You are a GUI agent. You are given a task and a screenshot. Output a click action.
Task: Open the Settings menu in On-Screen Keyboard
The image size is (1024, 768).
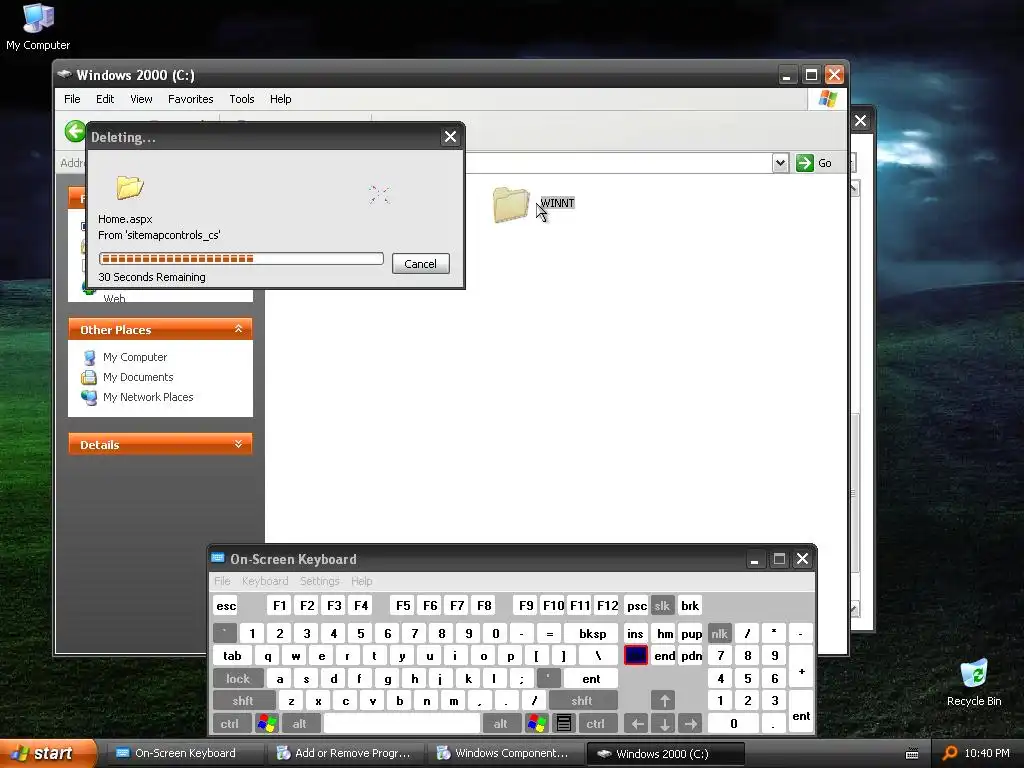tap(319, 581)
